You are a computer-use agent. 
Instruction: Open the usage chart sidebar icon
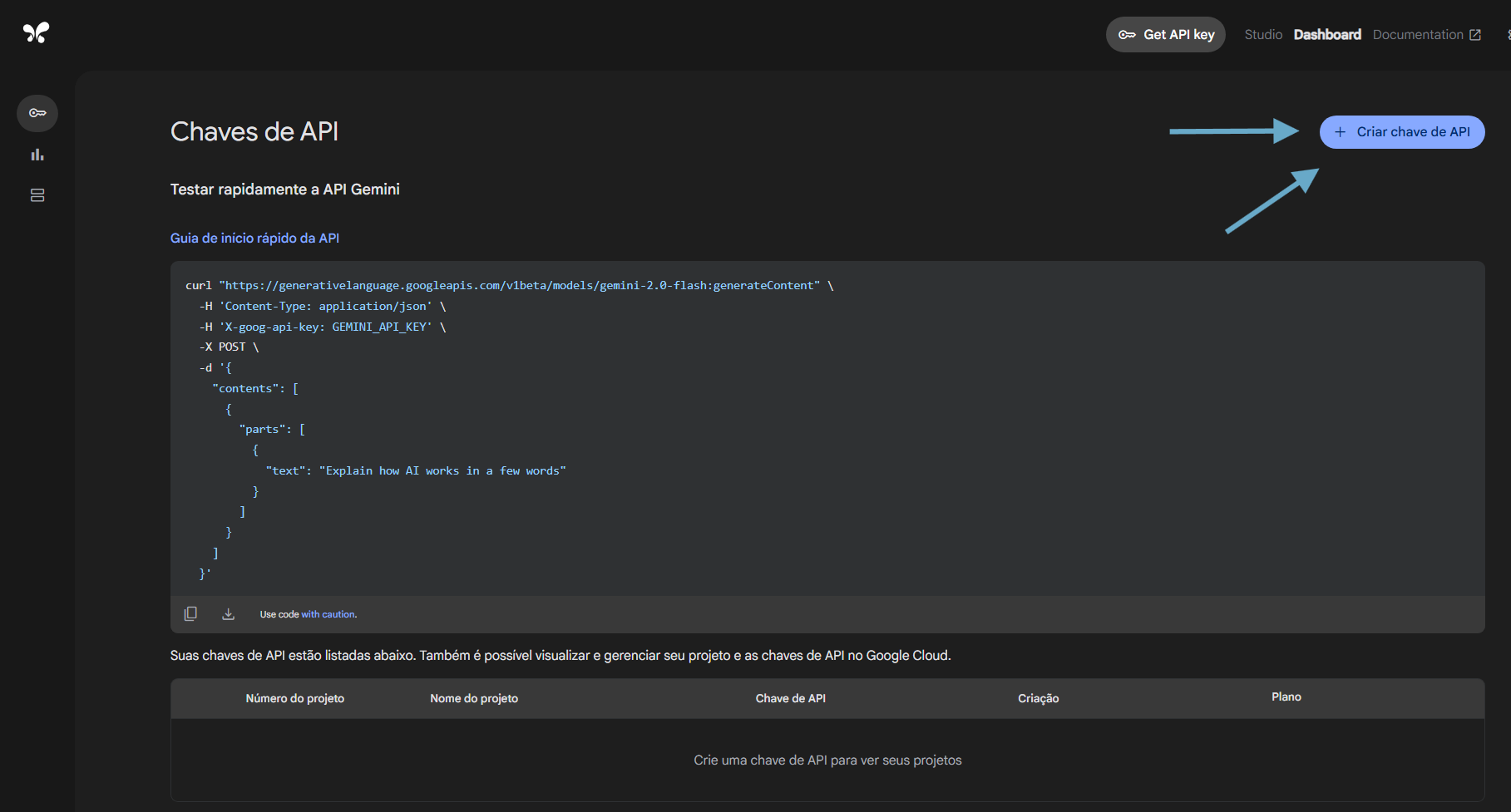coord(37,155)
